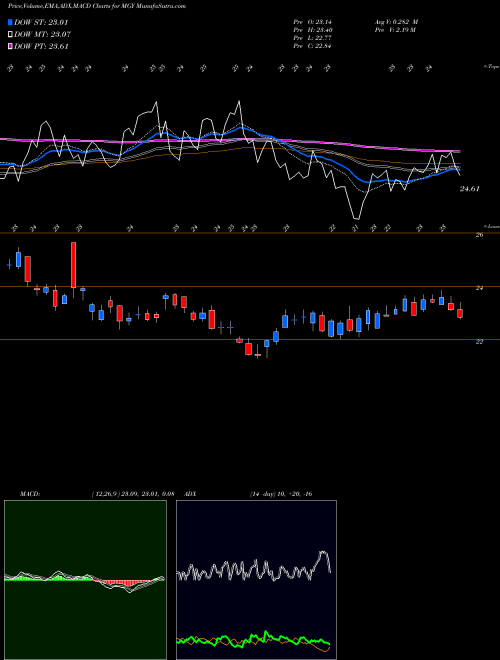Select the 'DOW PT: 23.61' legend label
The image size is (500, 660).
point(41,47)
